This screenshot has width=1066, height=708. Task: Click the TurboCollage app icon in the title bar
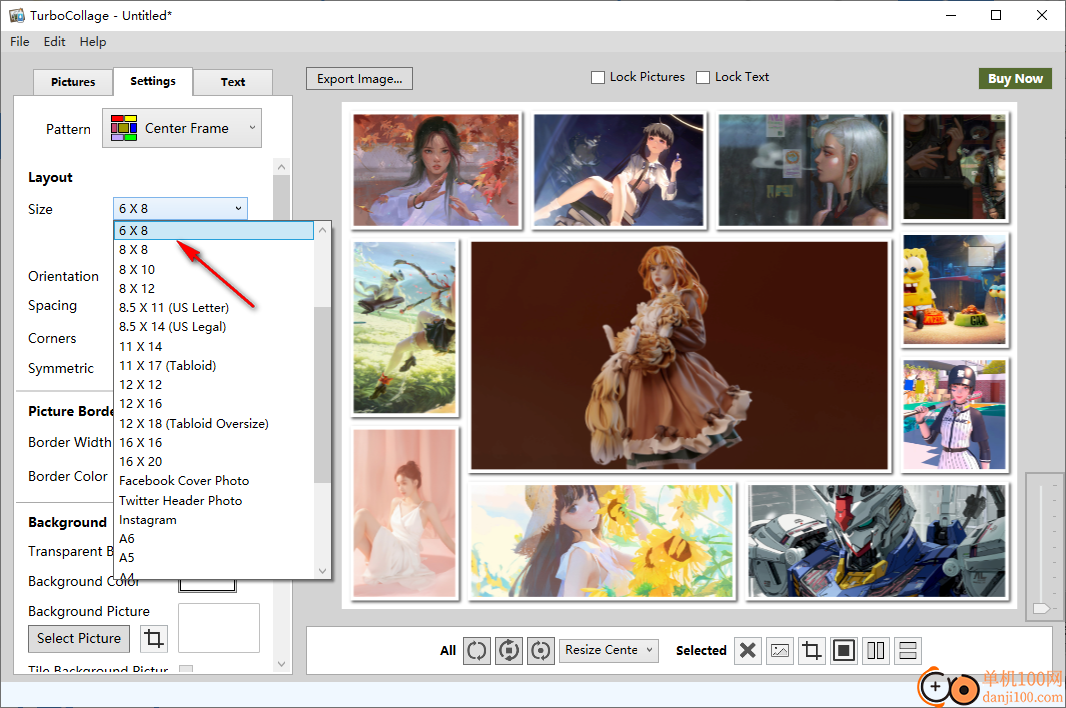pos(16,15)
